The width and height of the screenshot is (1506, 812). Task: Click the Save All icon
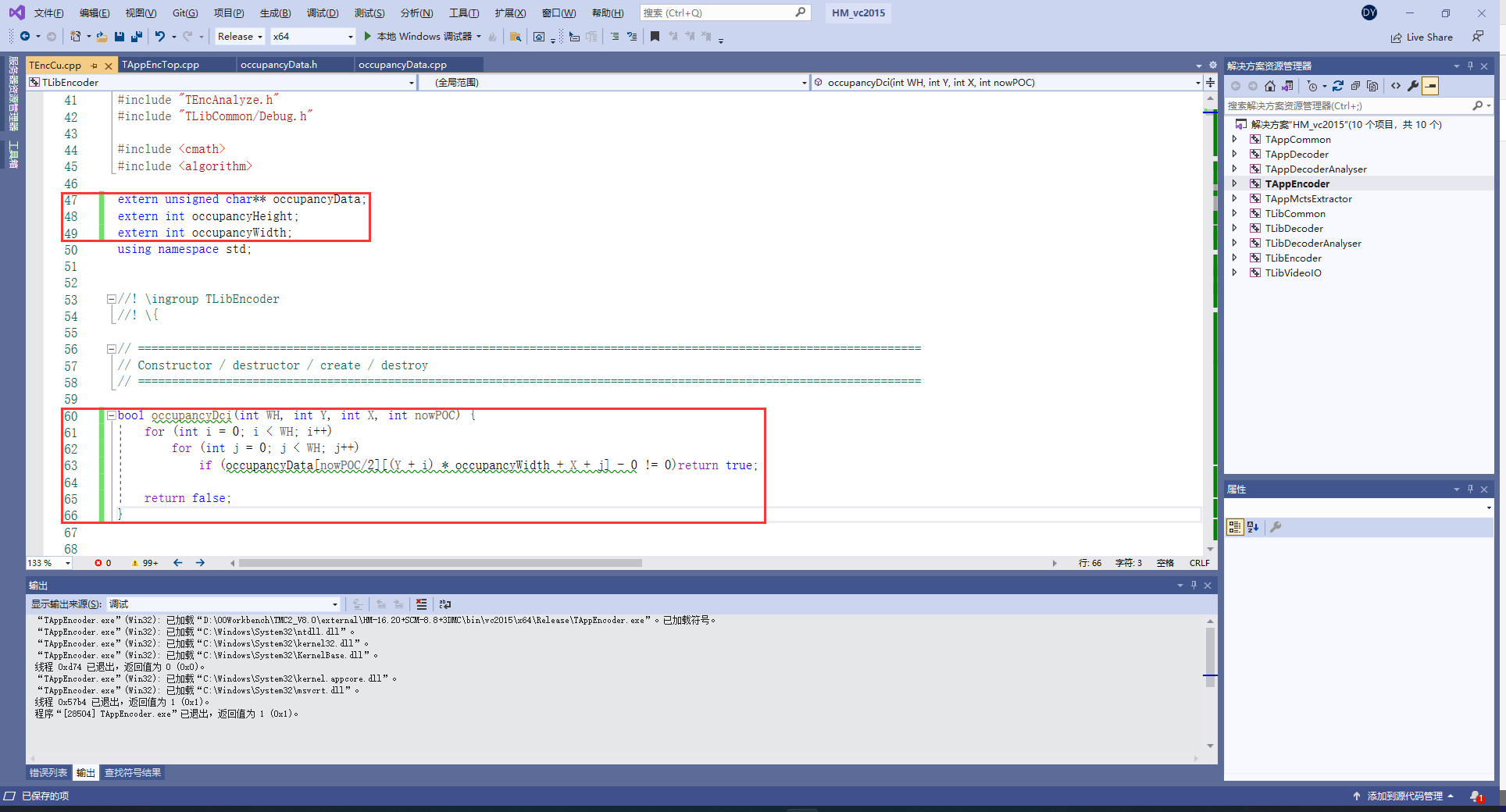[137, 36]
